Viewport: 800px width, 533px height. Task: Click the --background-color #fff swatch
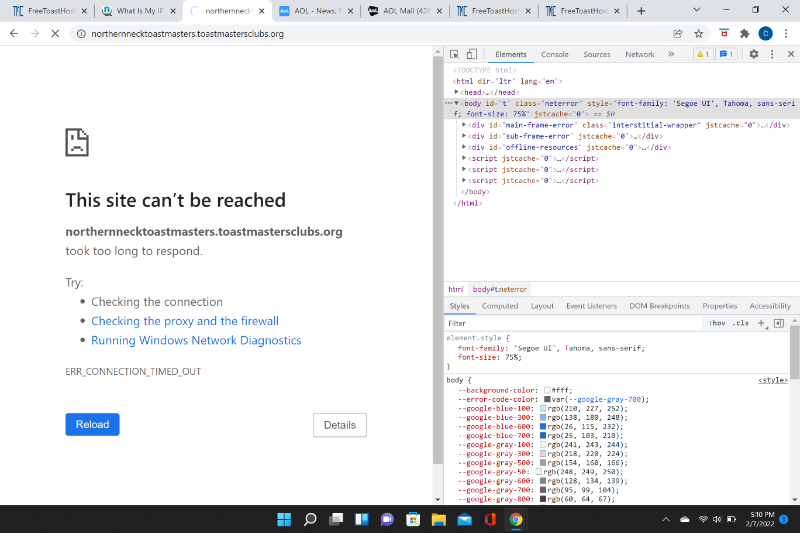click(547, 390)
